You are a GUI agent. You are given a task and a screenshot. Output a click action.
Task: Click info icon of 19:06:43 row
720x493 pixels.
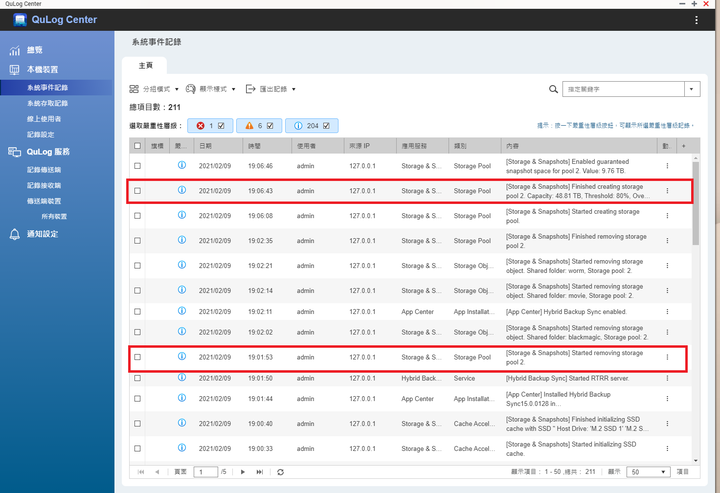coord(182,190)
